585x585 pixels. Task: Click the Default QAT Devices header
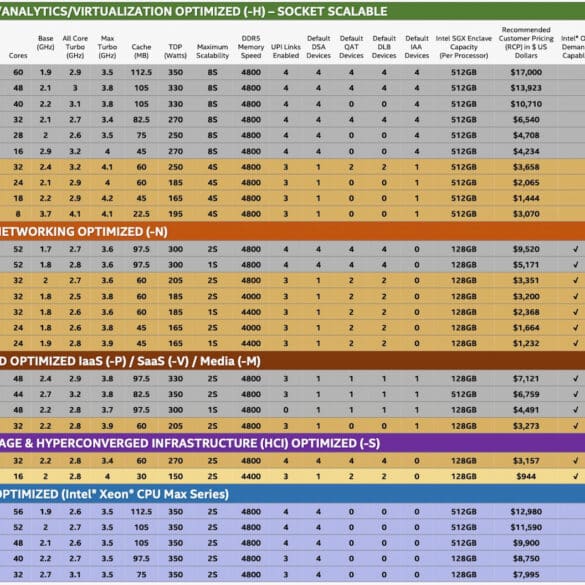point(351,47)
